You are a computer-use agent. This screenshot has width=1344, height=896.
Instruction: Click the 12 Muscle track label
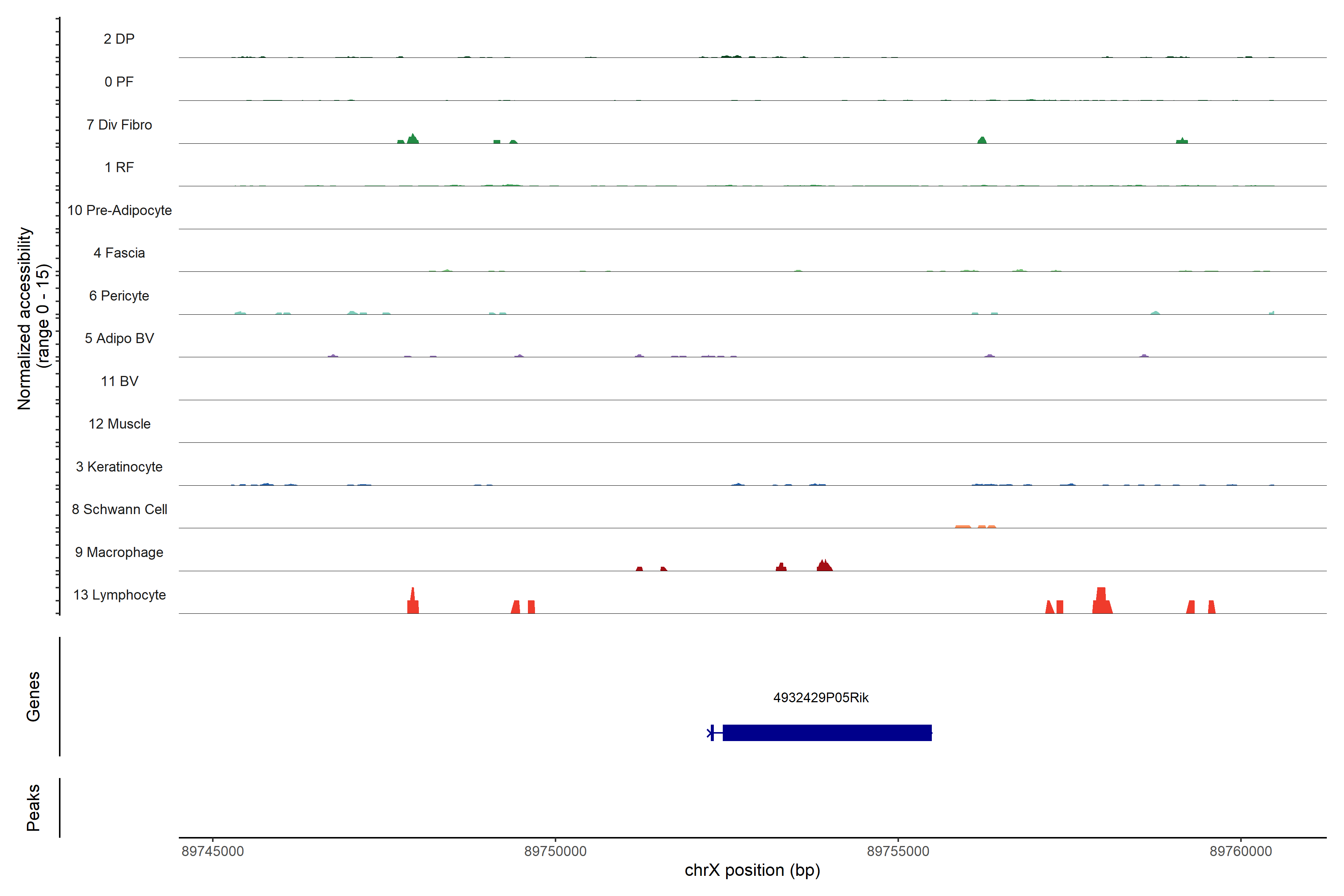pos(119,424)
